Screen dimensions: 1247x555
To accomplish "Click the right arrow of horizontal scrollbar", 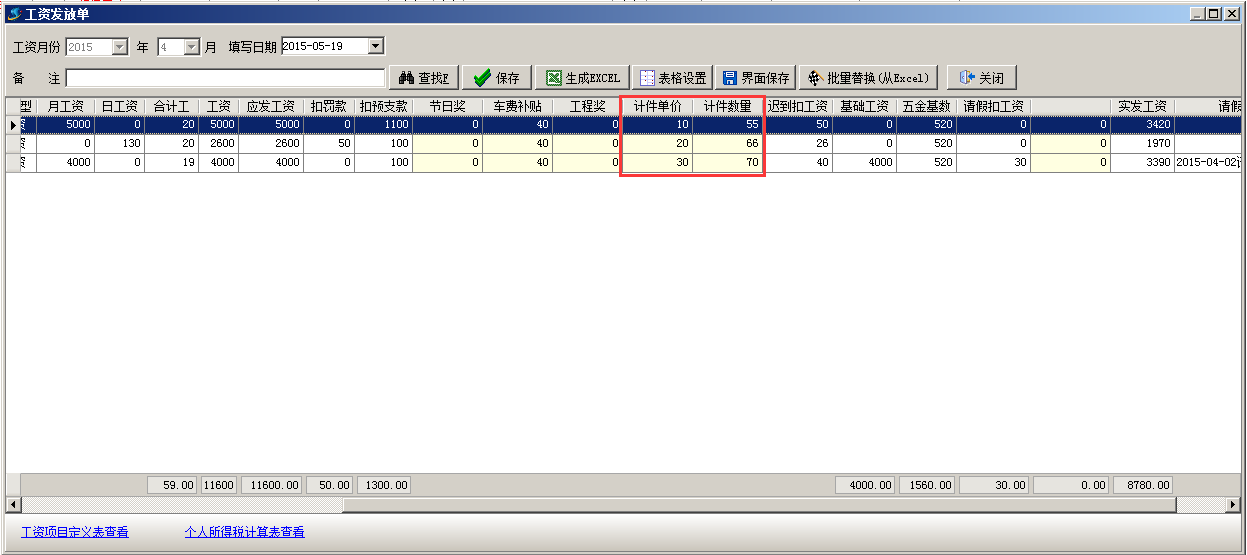I will [x=1235, y=505].
